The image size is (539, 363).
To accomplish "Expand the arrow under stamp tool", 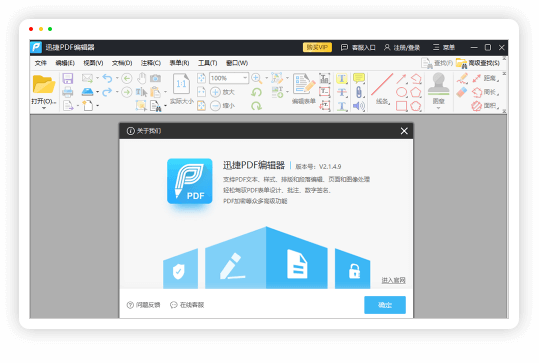I will [438, 108].
